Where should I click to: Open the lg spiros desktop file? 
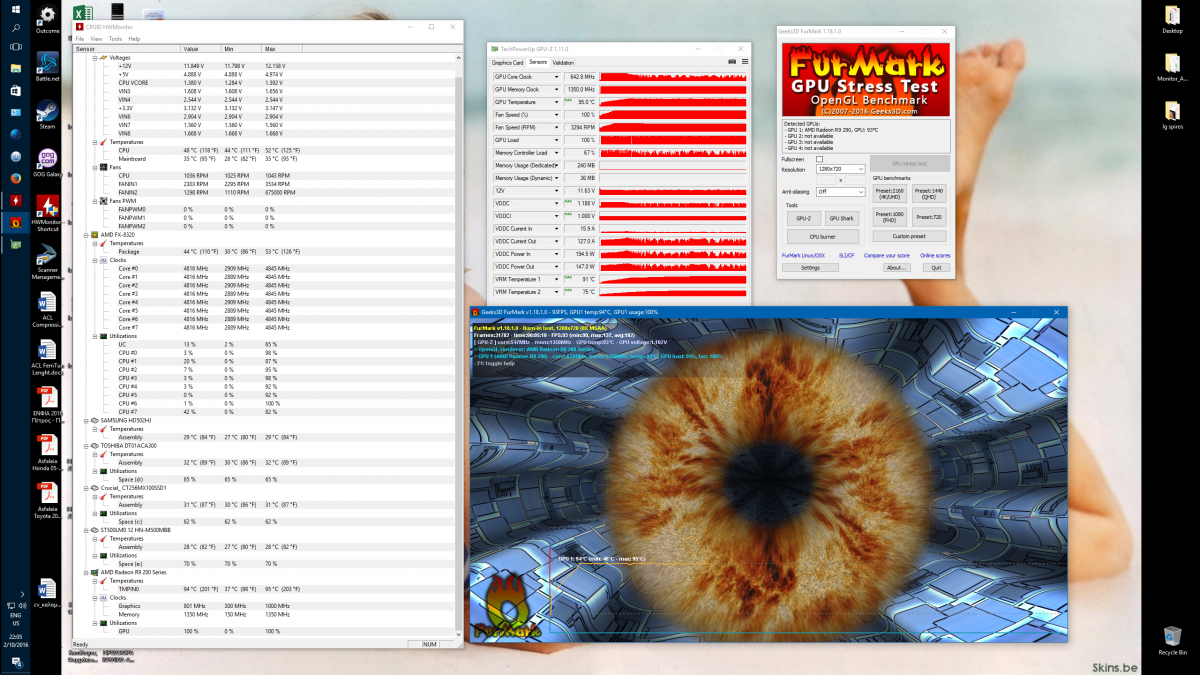click(x=1173, y=113)
